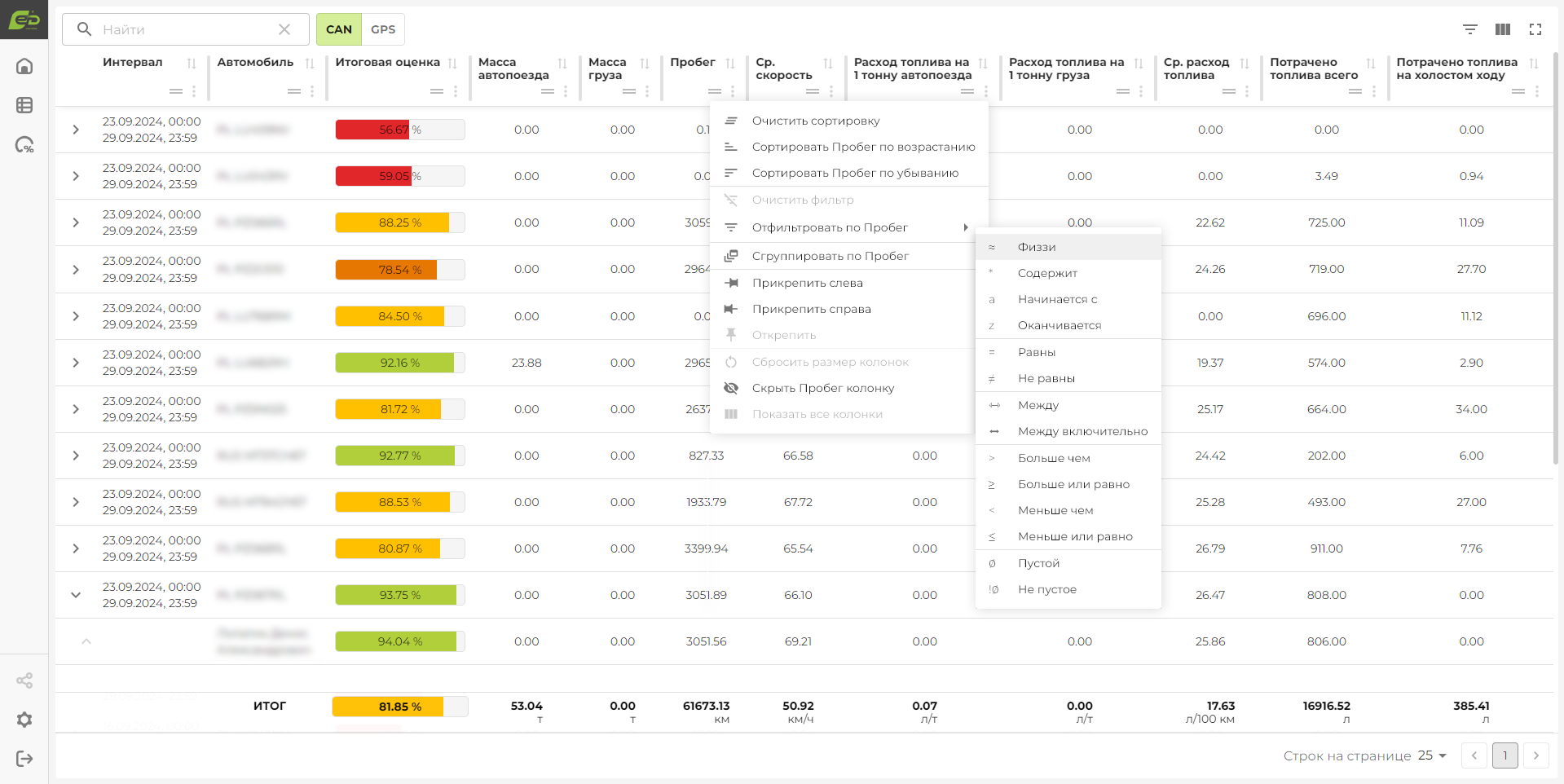This screenshot has width=1564, height=784.
Task: Clear the search field with X icon
Action: pos(284,29)
